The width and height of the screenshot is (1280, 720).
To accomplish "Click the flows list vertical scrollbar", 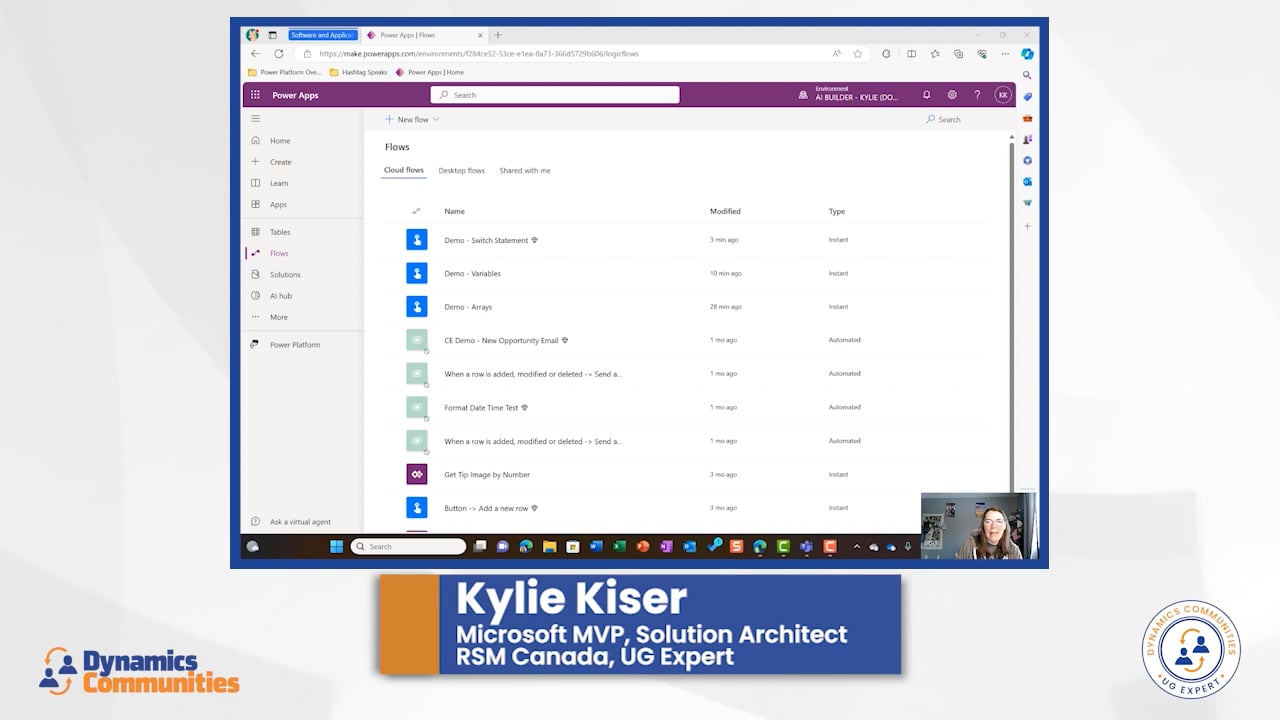I will [x=1011, y=318].
